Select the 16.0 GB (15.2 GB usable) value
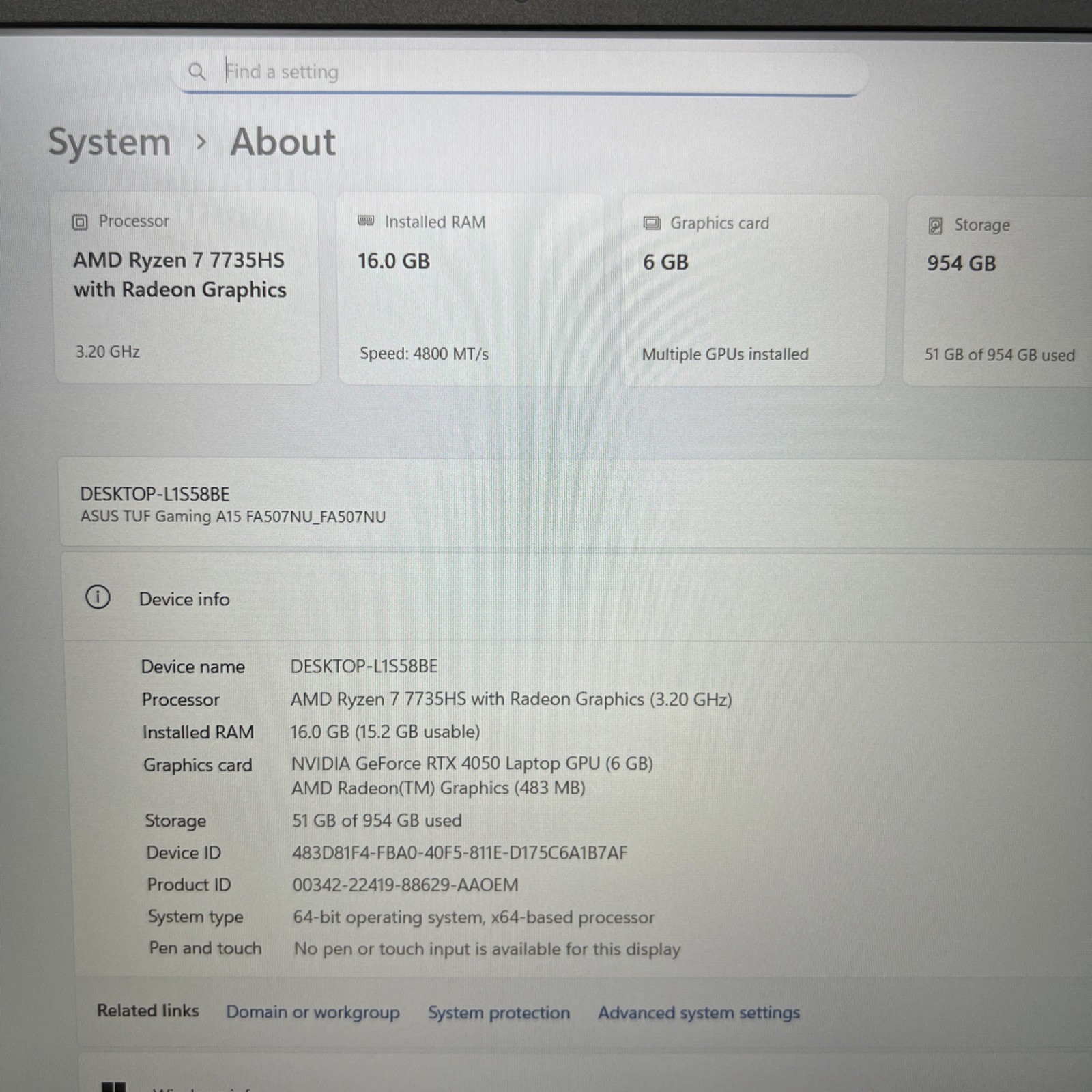The height and width of the screenshot is (1092, 1092). (385, 732)
